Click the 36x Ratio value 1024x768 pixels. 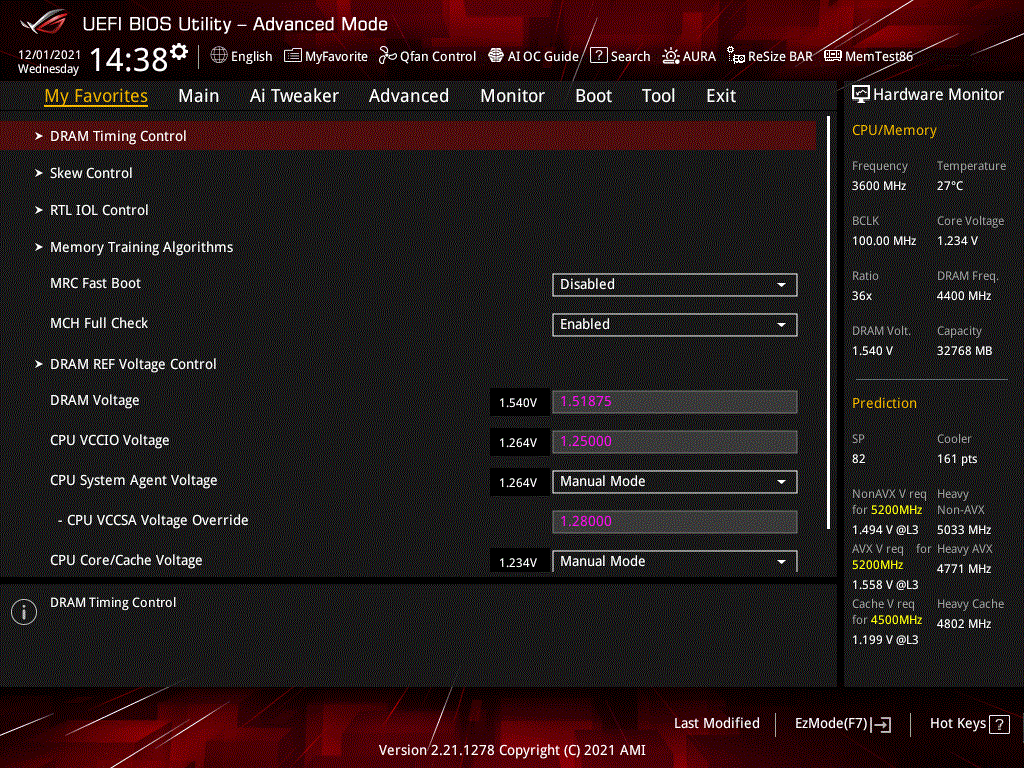pos(862,296)
